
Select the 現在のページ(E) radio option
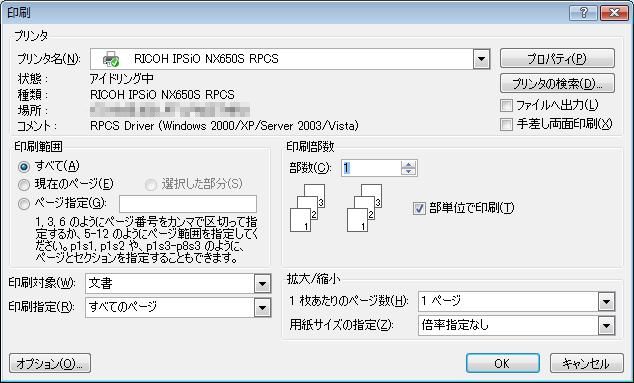click(24, 185)
